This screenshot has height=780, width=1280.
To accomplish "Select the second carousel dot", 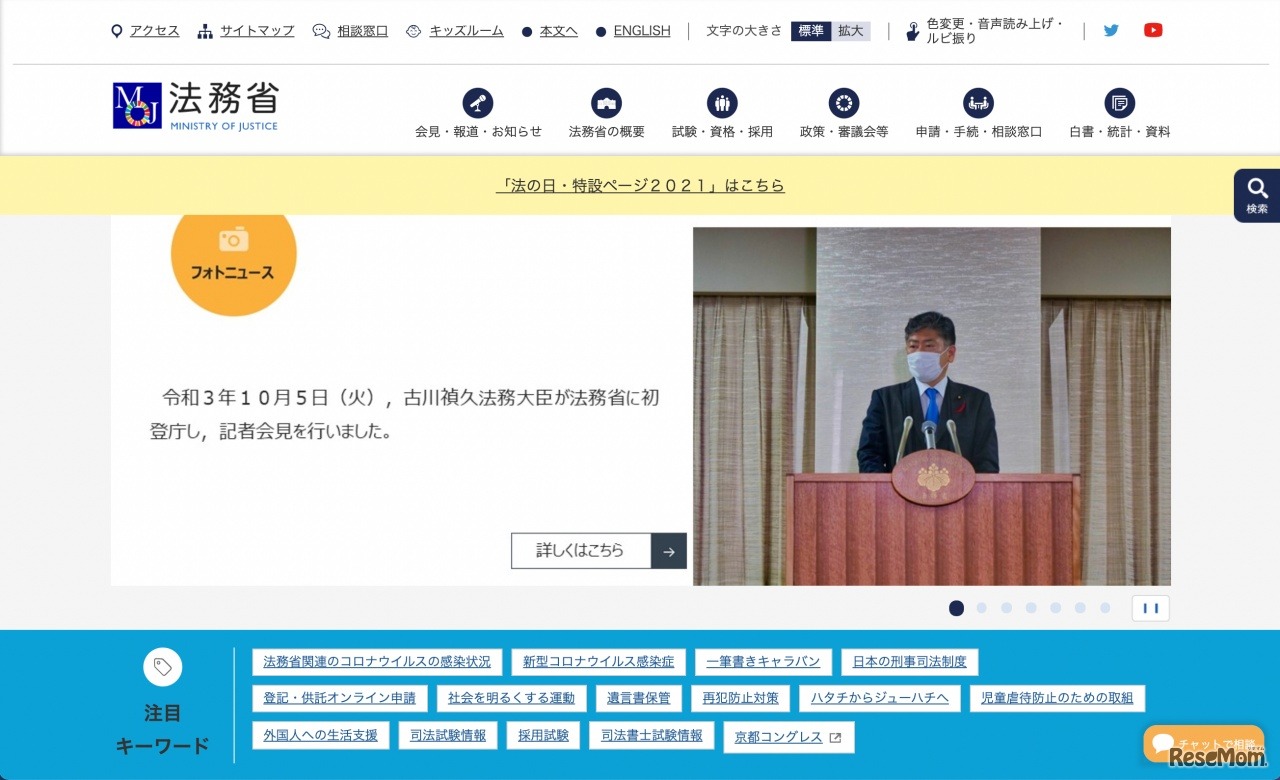I will [x=981, y=607].
